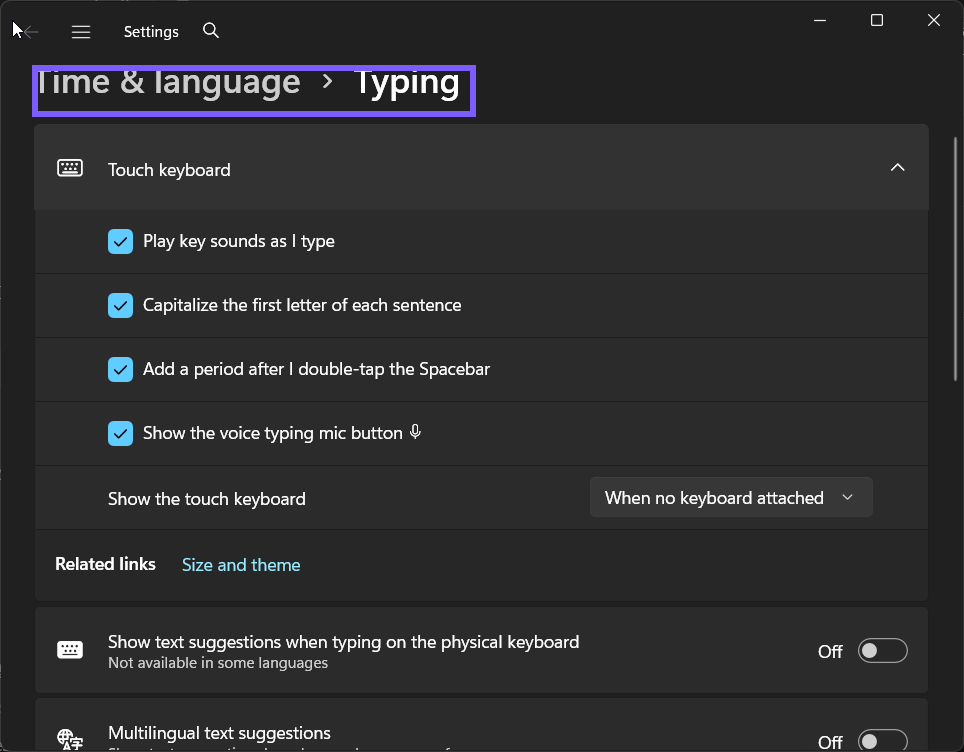Open When no keyboard attached dropdown
Viewport: 964px width, 752px height.
(x=731, y=497)
